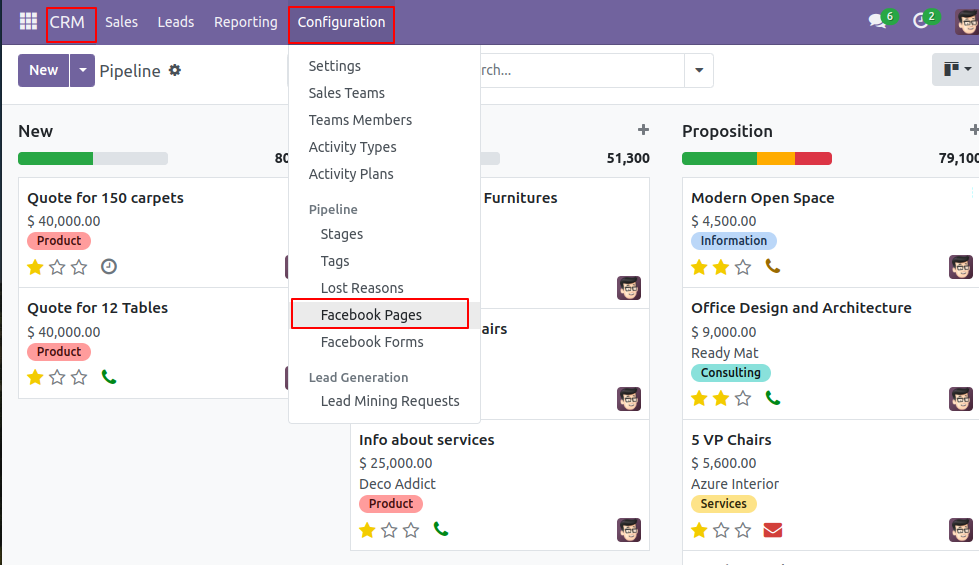Open the apps grid menu icon
Image resolution: width=979 pixels, height=565 pixels.
point(28,22)
